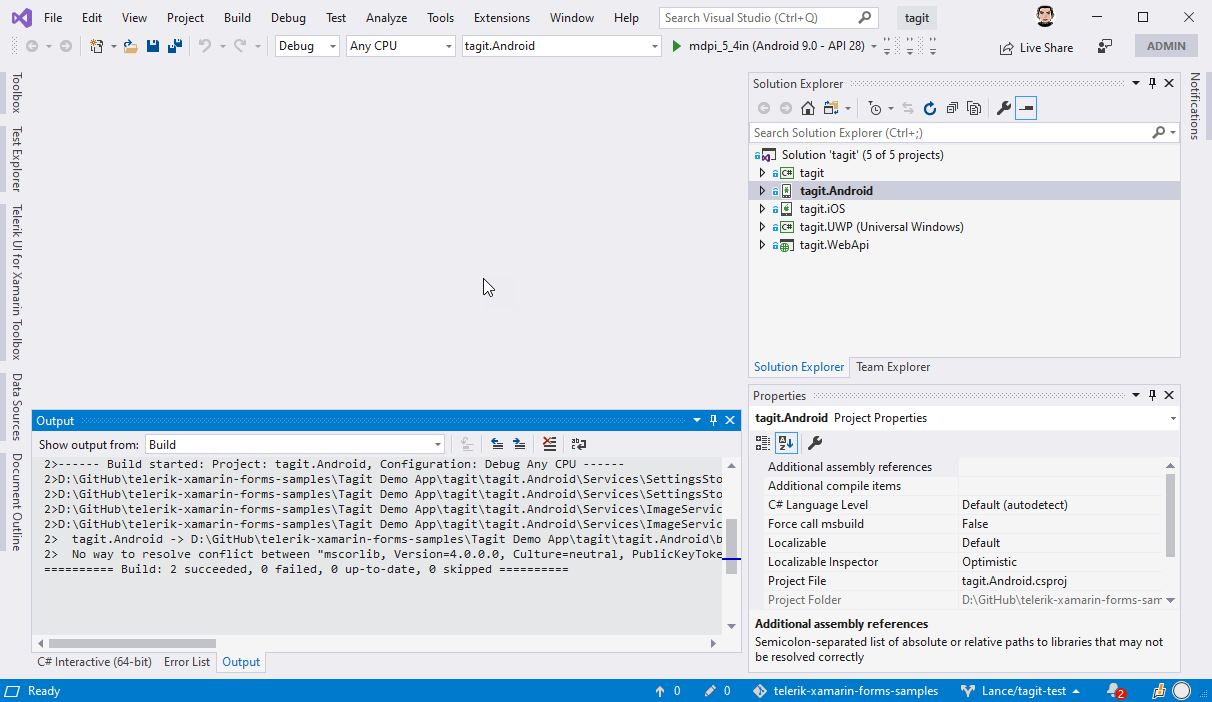Image resolution: width=1212 pixels, height=702 pixels.
Task: Click the Home icon in Solution Explorer
Action: [808, 108]
